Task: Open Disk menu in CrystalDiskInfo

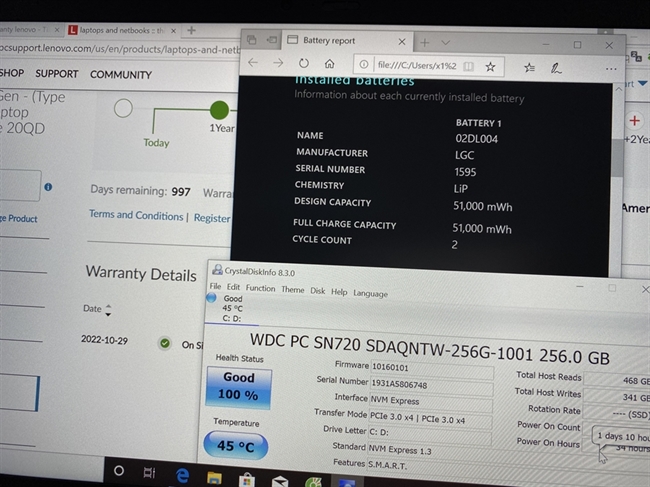Action: [x=318, y=291]
